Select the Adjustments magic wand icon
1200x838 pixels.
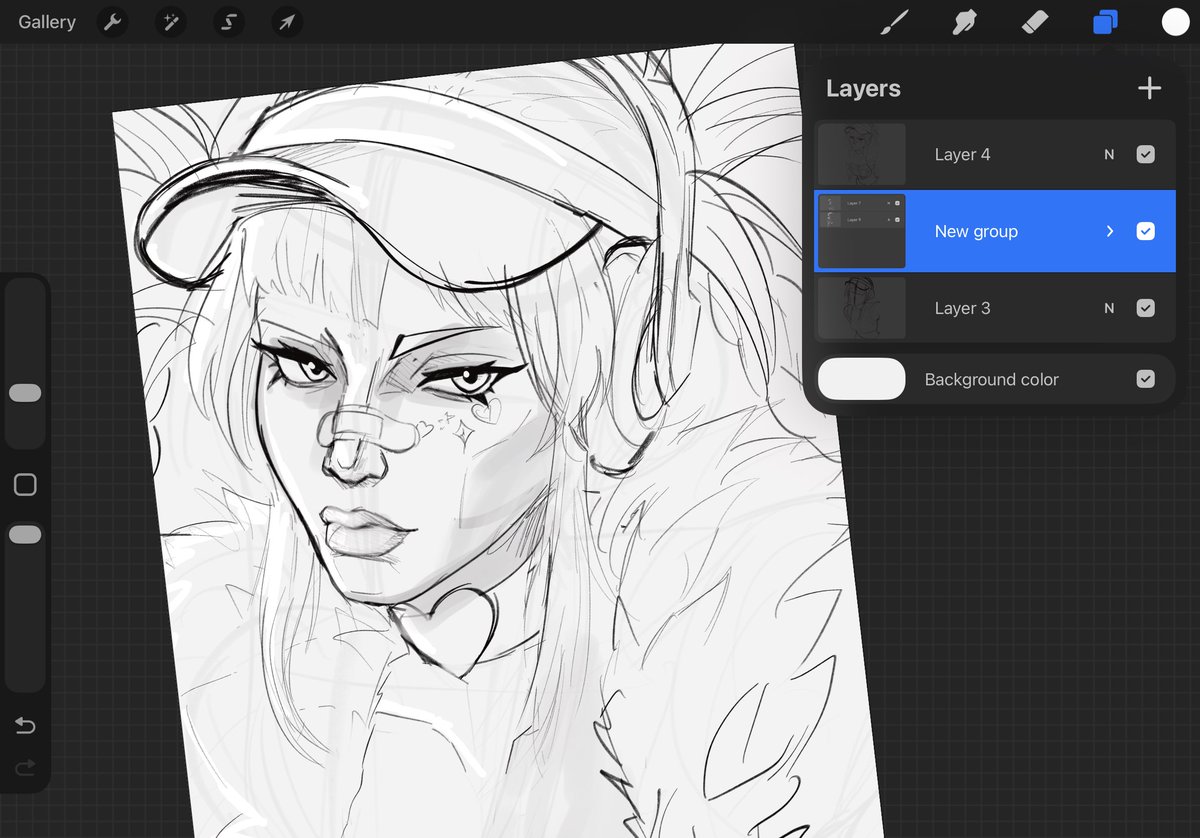pyautogui.click(x=170, y=21)
